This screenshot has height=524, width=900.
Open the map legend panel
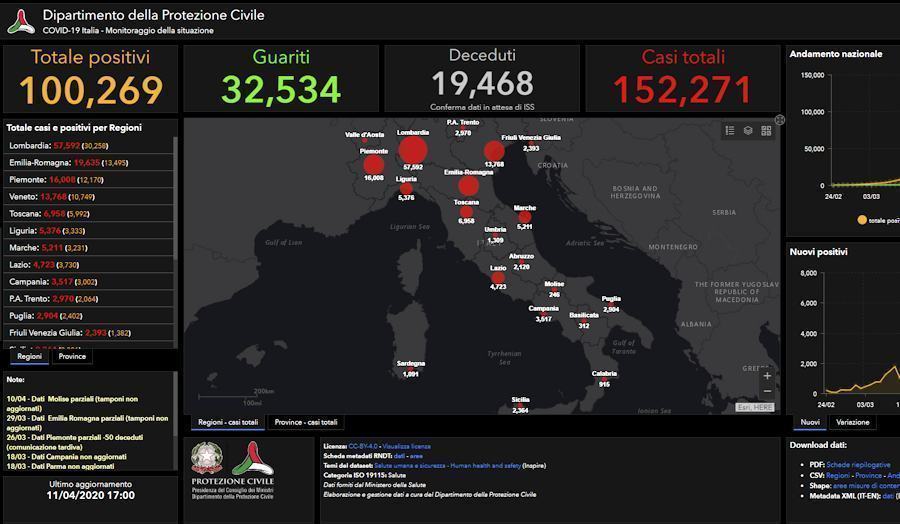730,130
